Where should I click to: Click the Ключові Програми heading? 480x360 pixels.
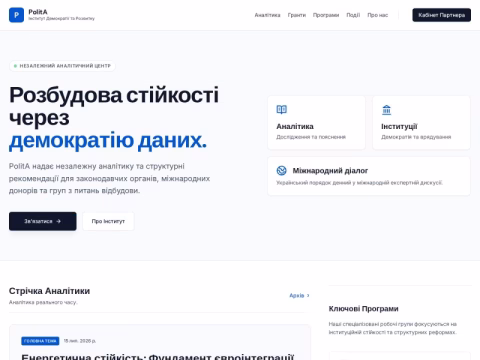pyautogui.click(x=363, y=309)
